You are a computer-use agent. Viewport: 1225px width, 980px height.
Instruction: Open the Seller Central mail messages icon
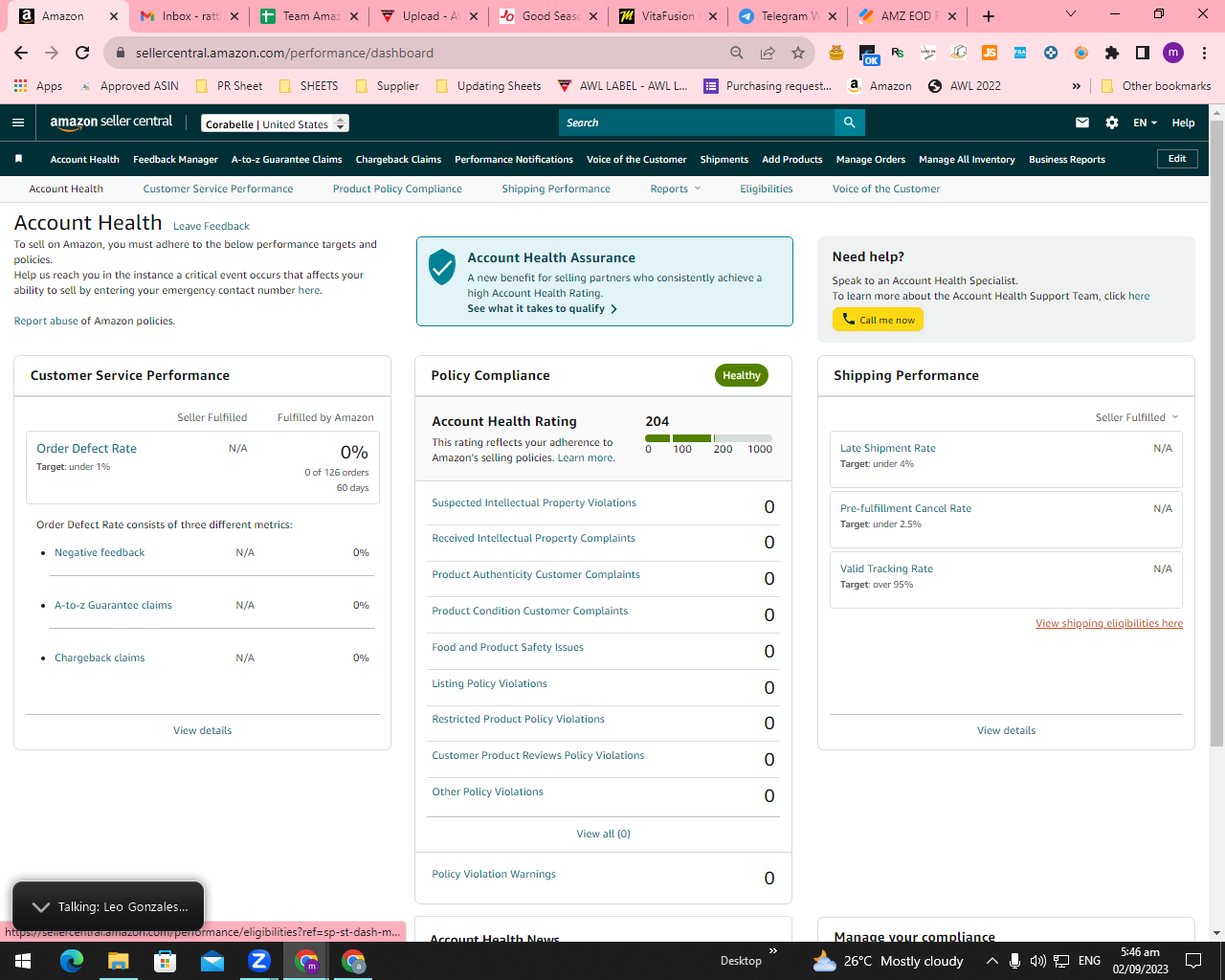click(x=1082, y=122)
